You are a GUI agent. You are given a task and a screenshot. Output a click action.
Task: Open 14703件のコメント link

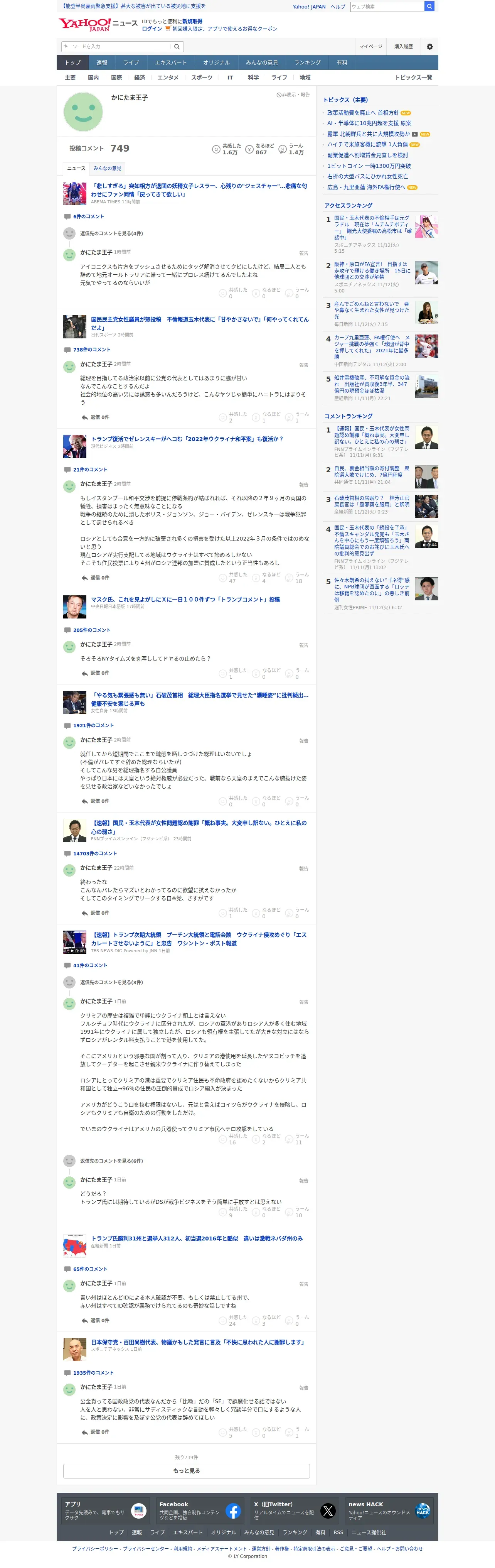95,854
